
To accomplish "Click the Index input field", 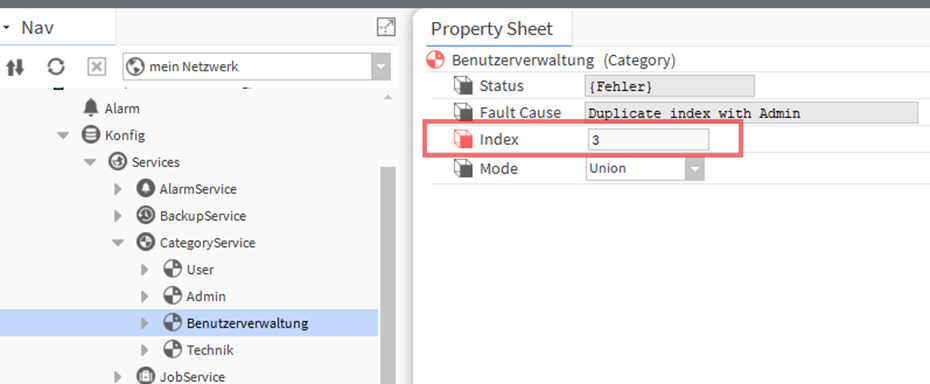I will 648,140.
